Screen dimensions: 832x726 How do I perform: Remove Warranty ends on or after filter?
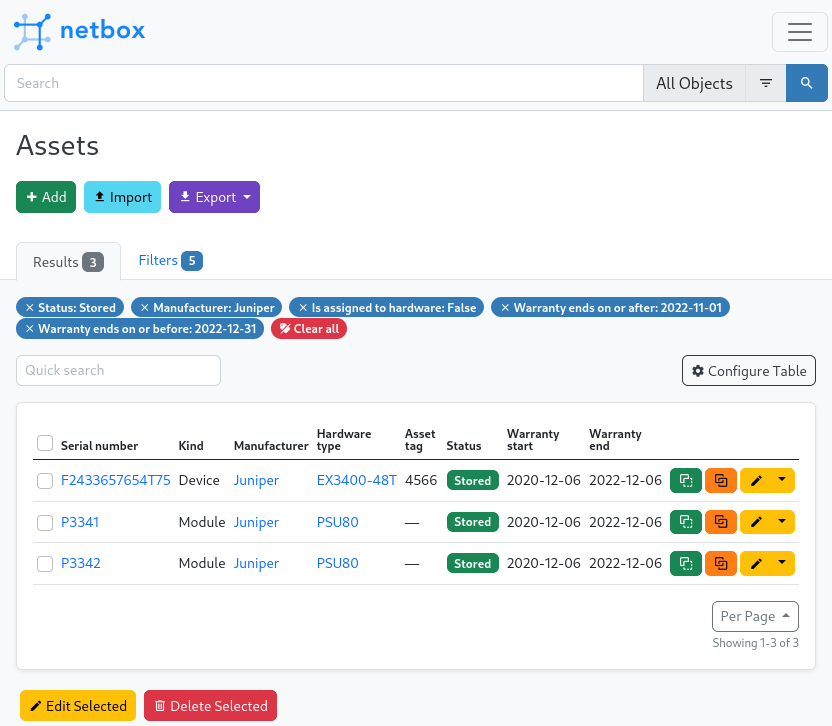(x=505, y=308)
